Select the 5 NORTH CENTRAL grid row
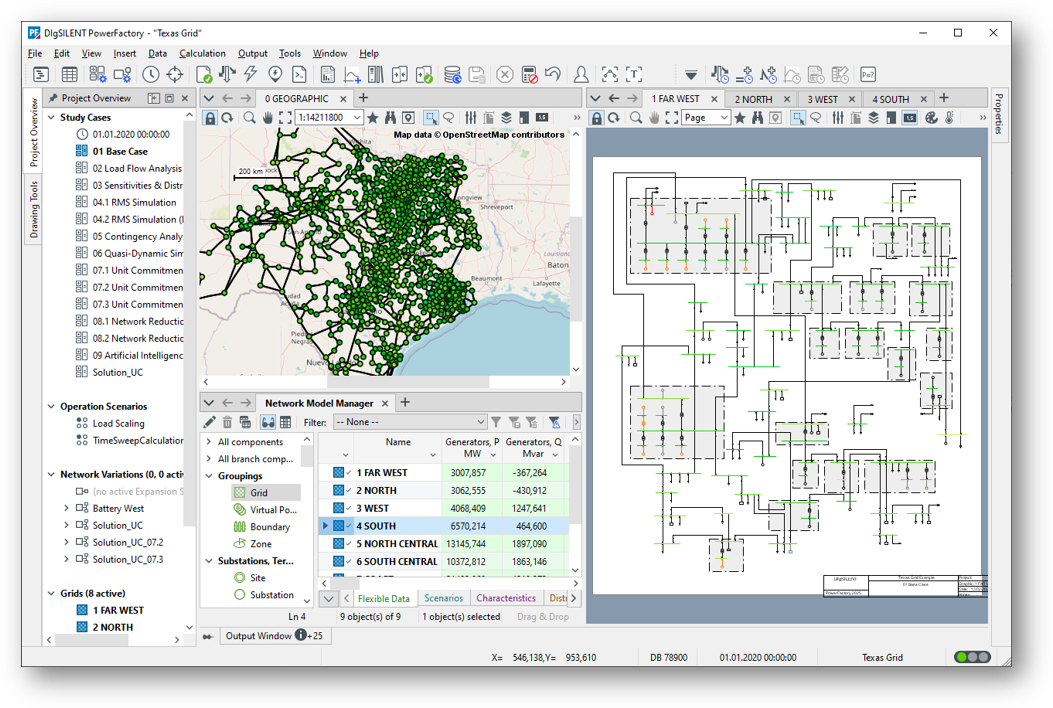1053x708 pixels. coord(397,544)
